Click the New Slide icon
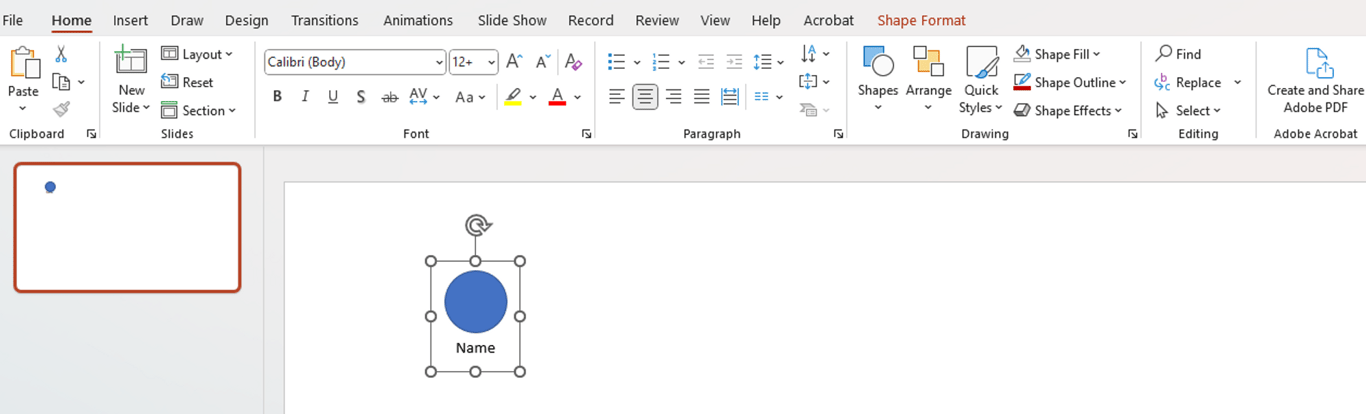The image size is (1366, 414). click(x=131, y=62)
